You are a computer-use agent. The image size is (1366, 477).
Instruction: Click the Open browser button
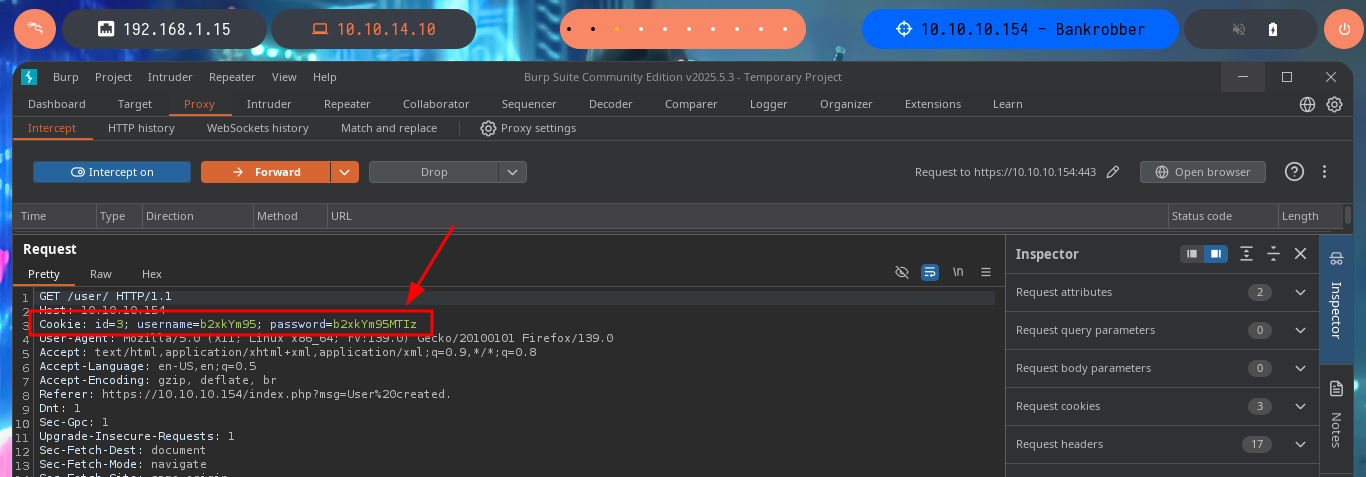[1203, 172]
